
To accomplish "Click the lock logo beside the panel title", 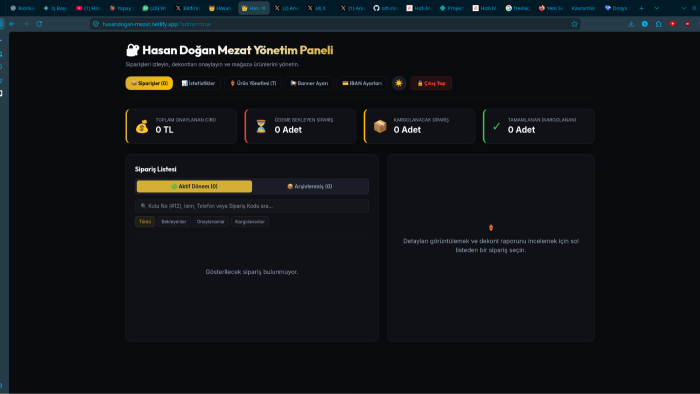I will pos(133,50).
